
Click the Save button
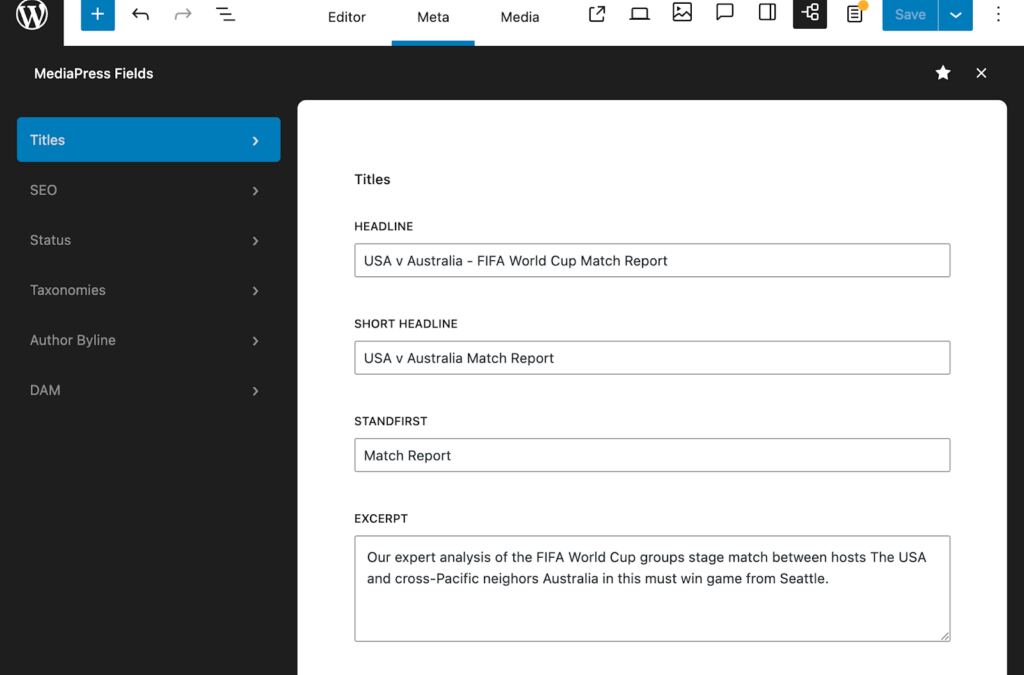click(x=908, y=15)
